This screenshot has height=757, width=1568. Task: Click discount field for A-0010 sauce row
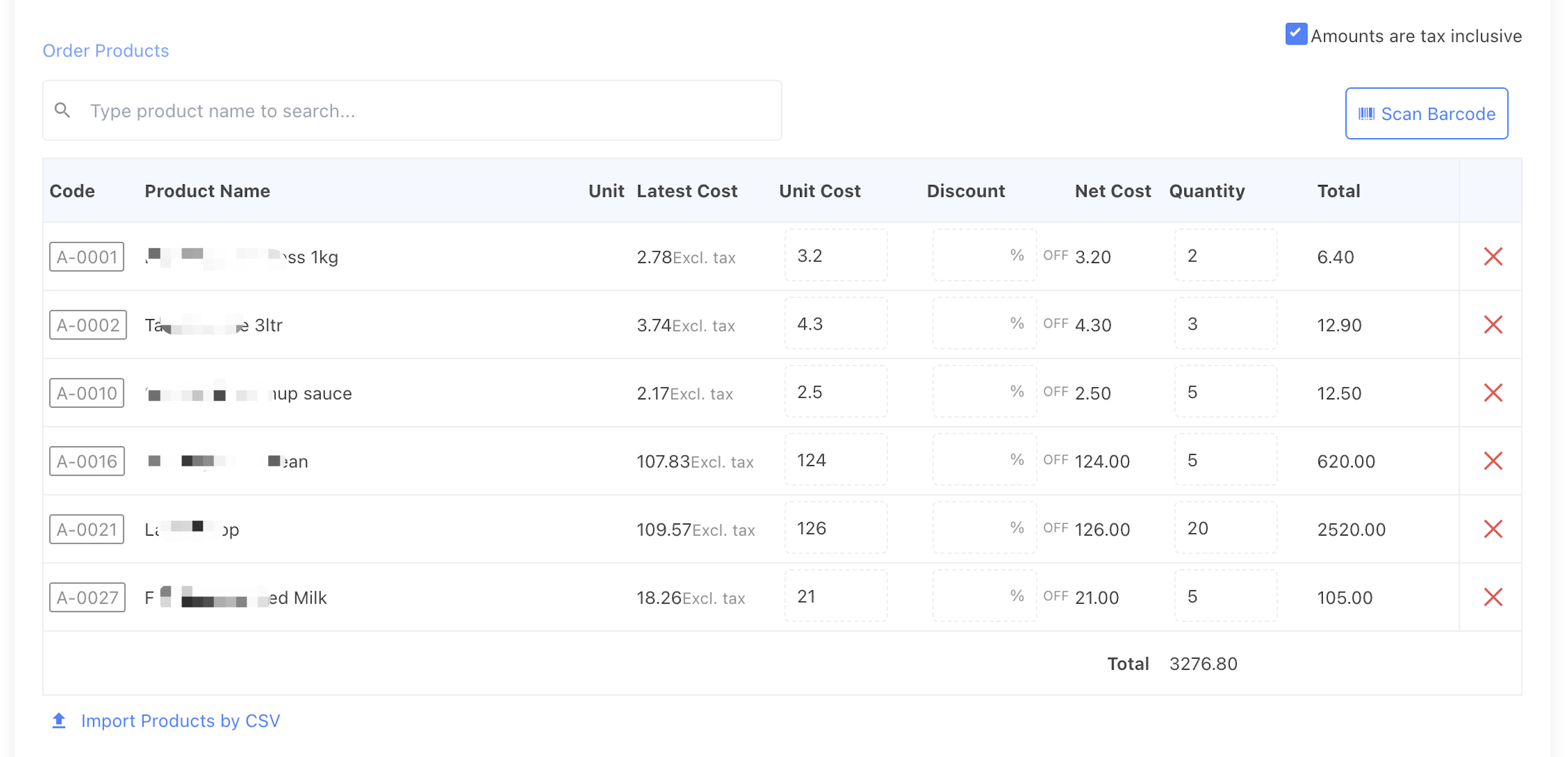coord(974,392)
